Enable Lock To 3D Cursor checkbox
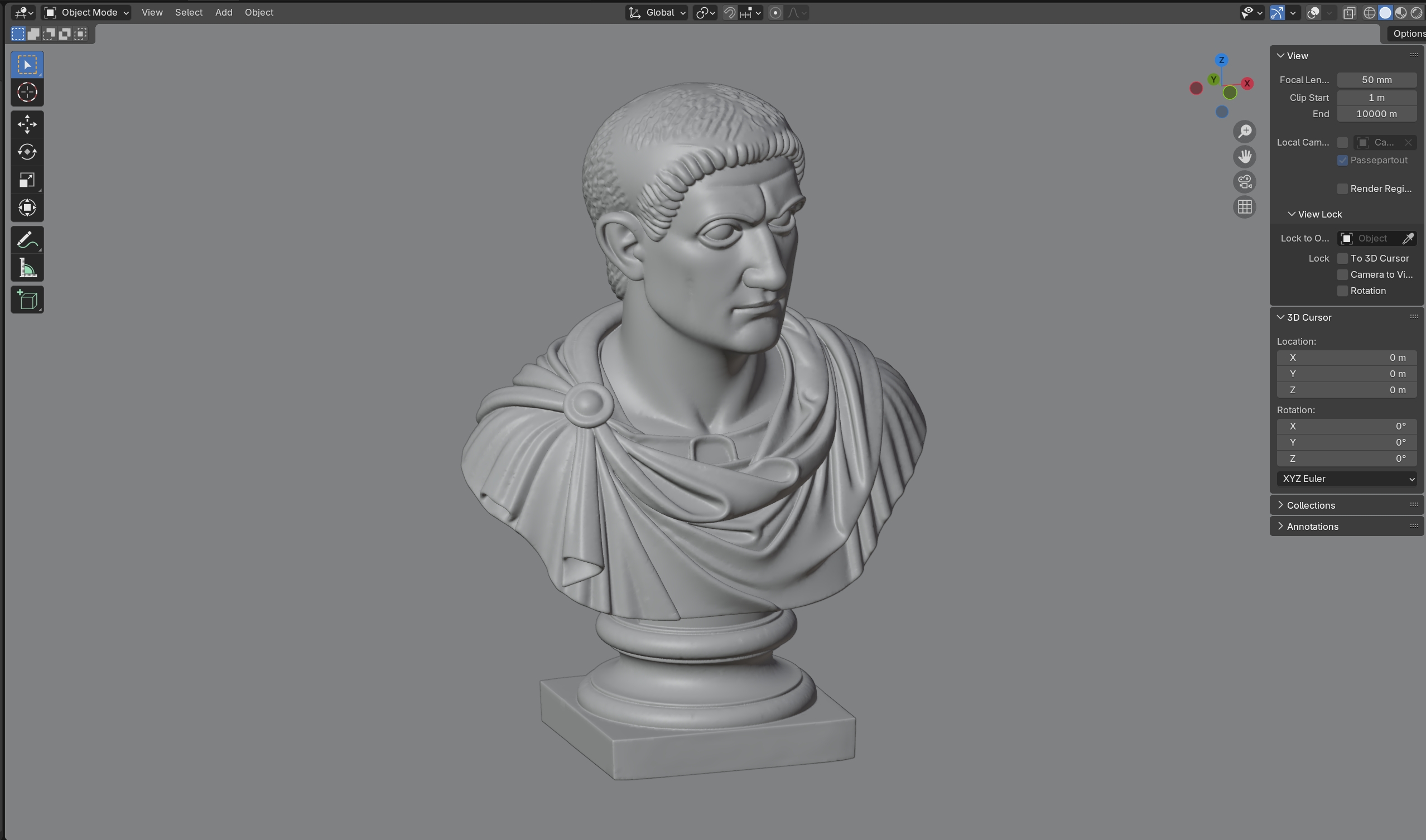 pos(1342,259)
